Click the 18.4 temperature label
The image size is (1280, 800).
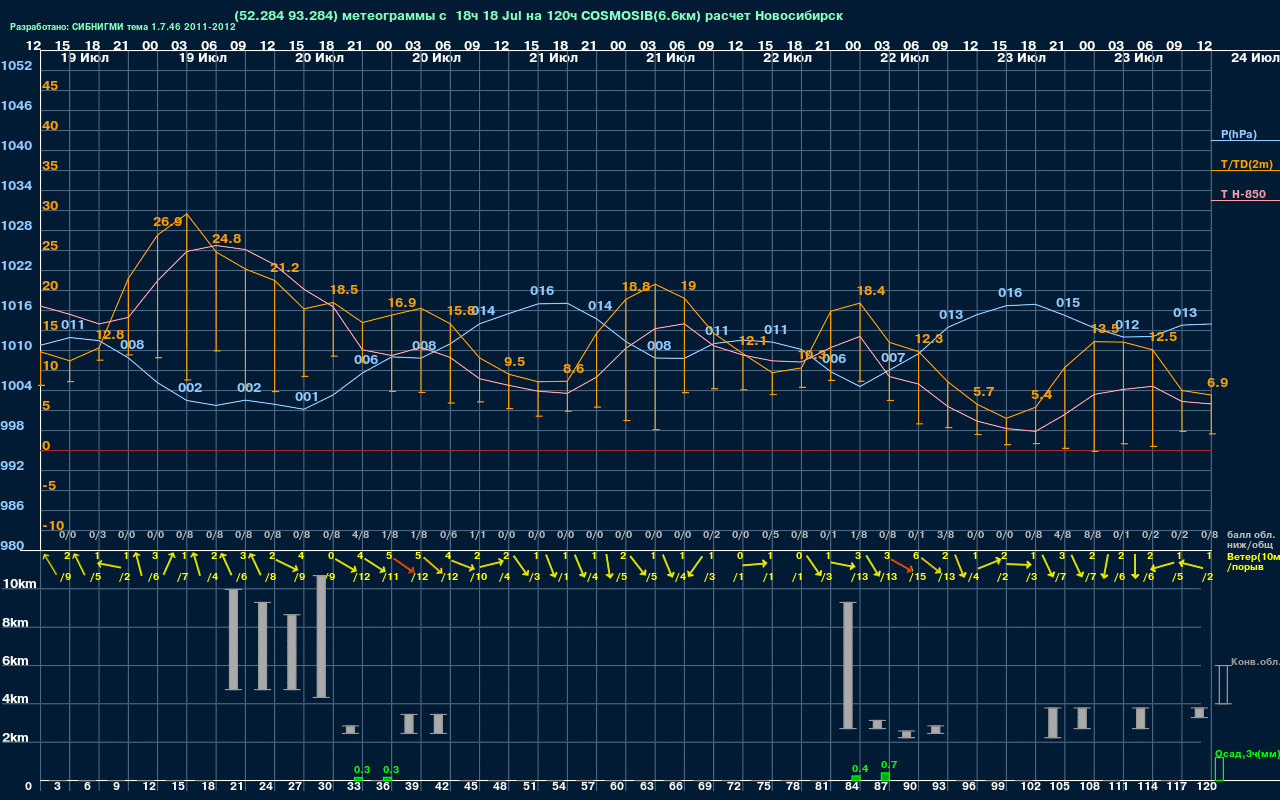click(871, 291)
